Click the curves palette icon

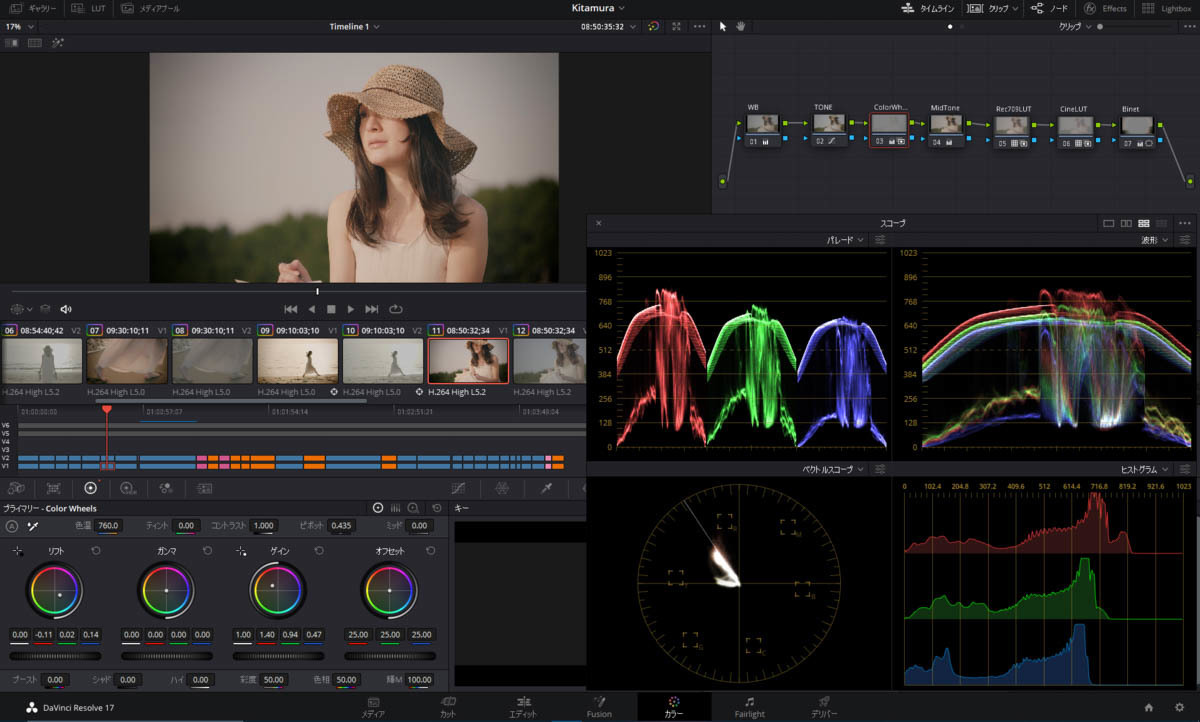(458, 488)
